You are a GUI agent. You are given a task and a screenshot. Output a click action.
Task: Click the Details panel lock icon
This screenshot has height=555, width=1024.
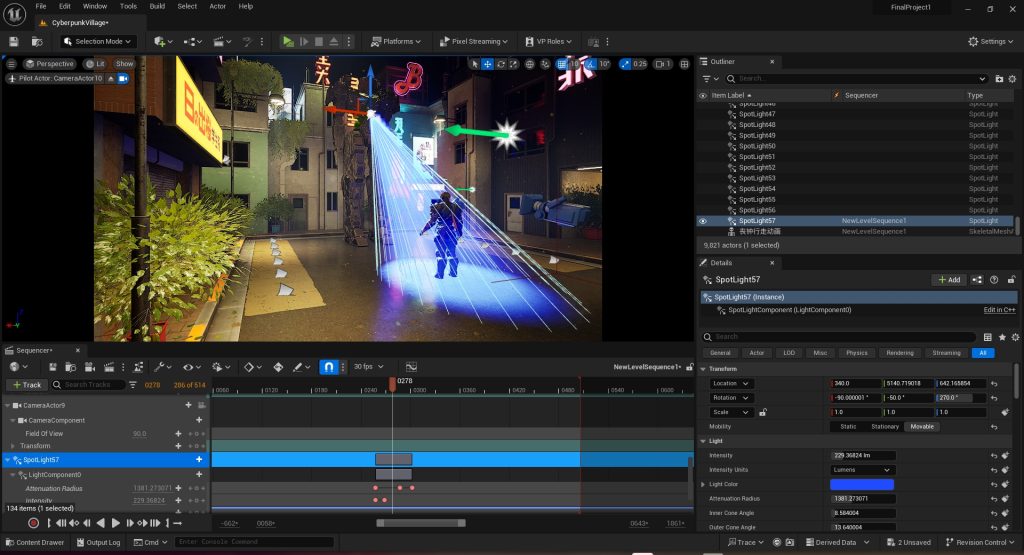(1012, 279)
